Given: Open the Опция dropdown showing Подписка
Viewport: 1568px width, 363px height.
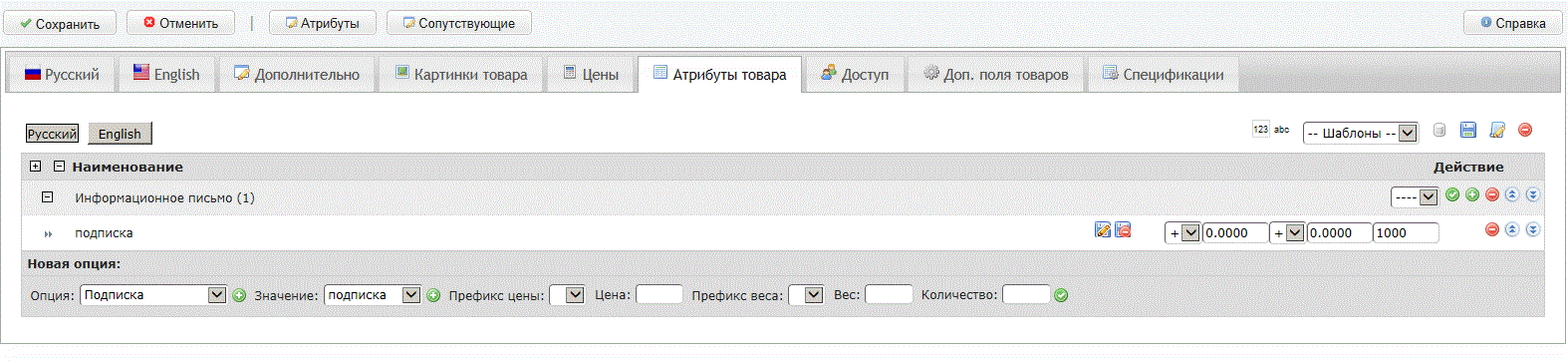Looking at the screenshot, I should click(154, 295).
